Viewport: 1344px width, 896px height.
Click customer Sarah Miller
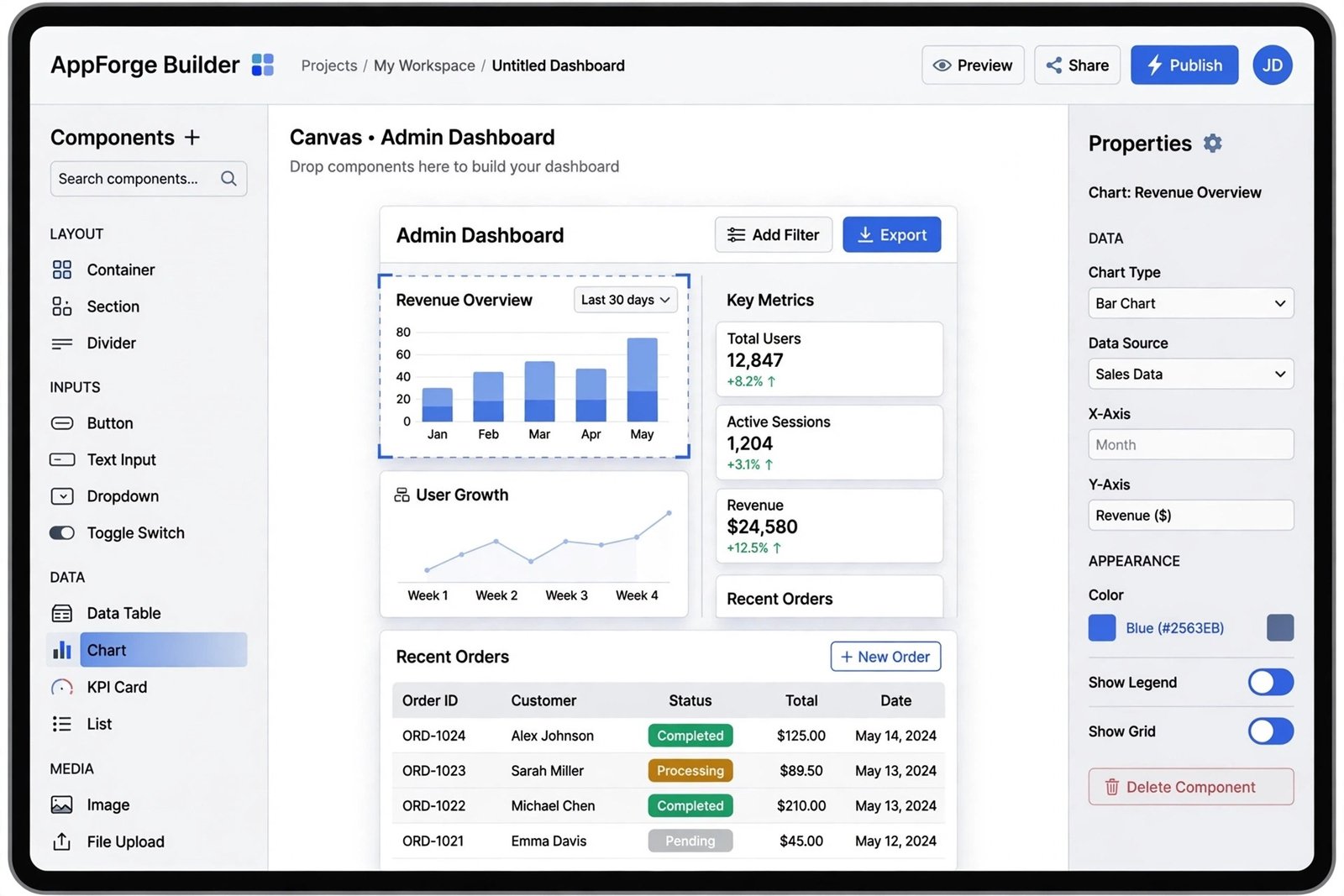pyautogui.click(x=547, y=771)
